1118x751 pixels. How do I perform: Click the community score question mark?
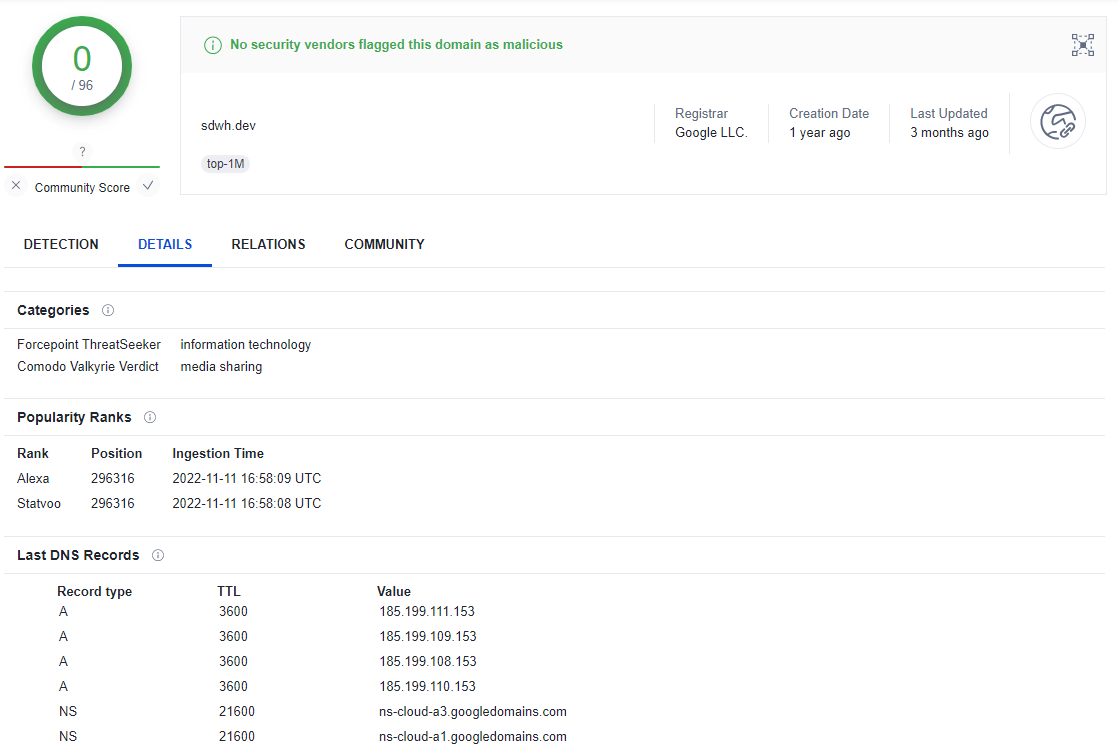(82, 152)
